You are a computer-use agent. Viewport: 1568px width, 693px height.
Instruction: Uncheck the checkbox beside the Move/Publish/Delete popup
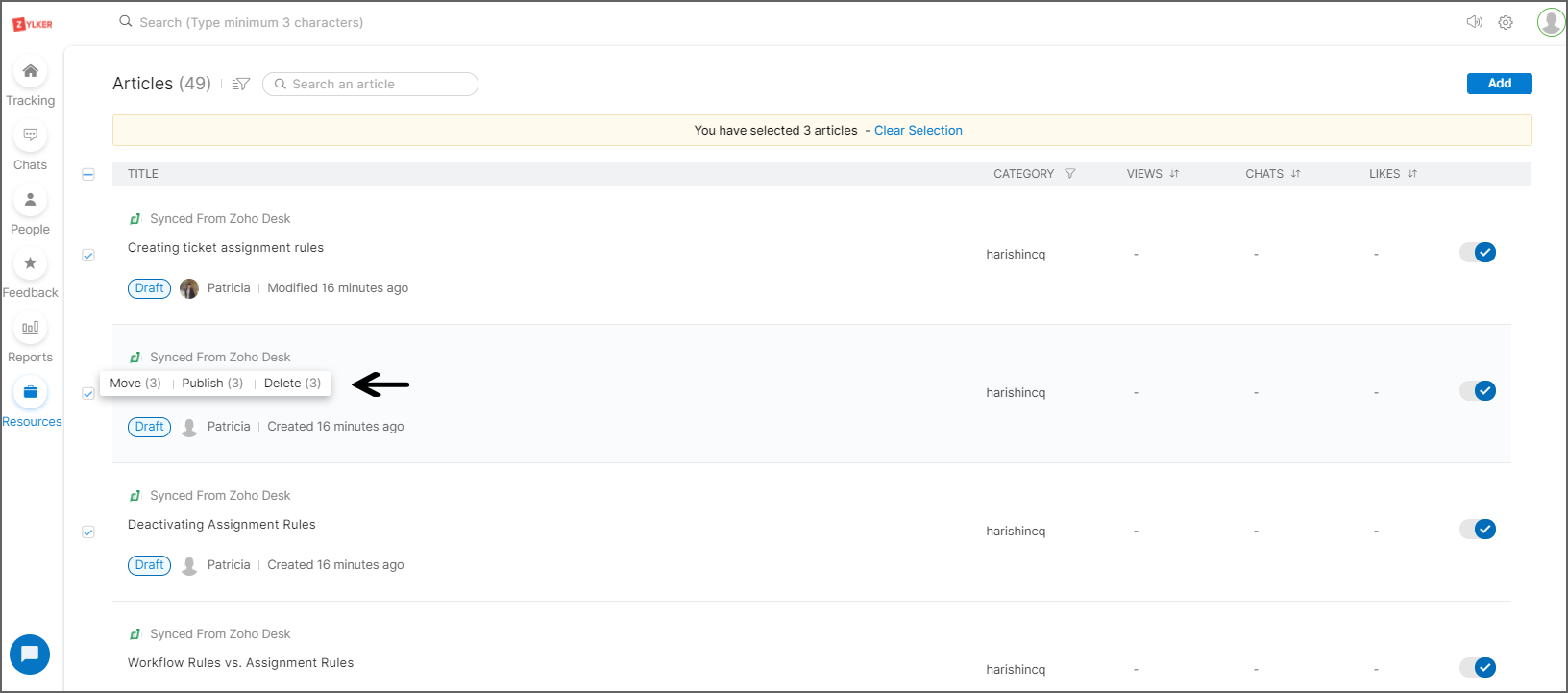tap(88, 393)
